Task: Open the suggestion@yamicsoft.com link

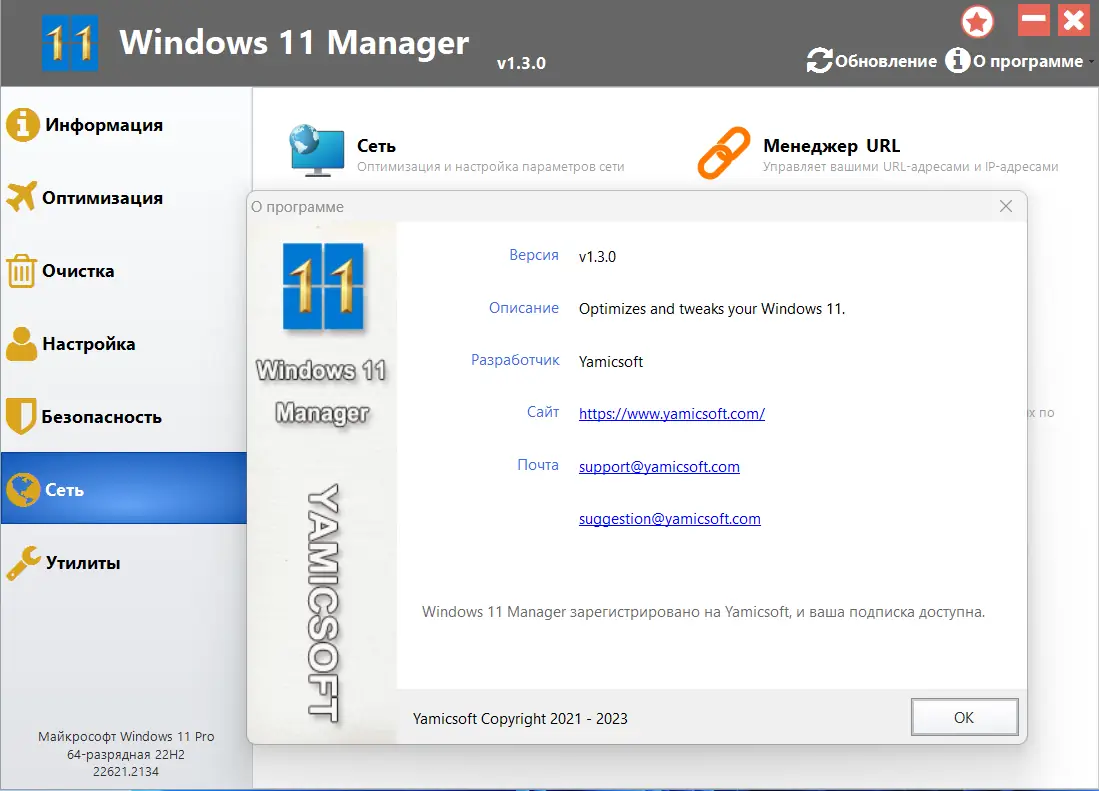Action: tap(670, 518)
